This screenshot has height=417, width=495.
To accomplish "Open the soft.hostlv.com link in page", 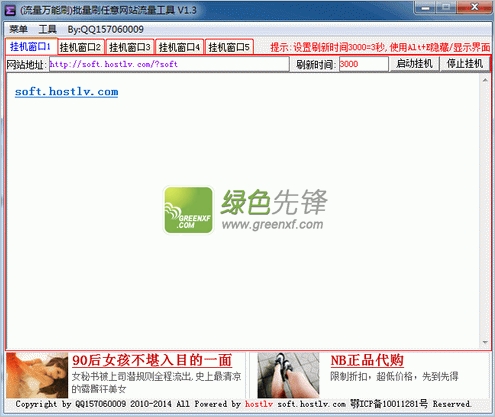I will 66,92.
